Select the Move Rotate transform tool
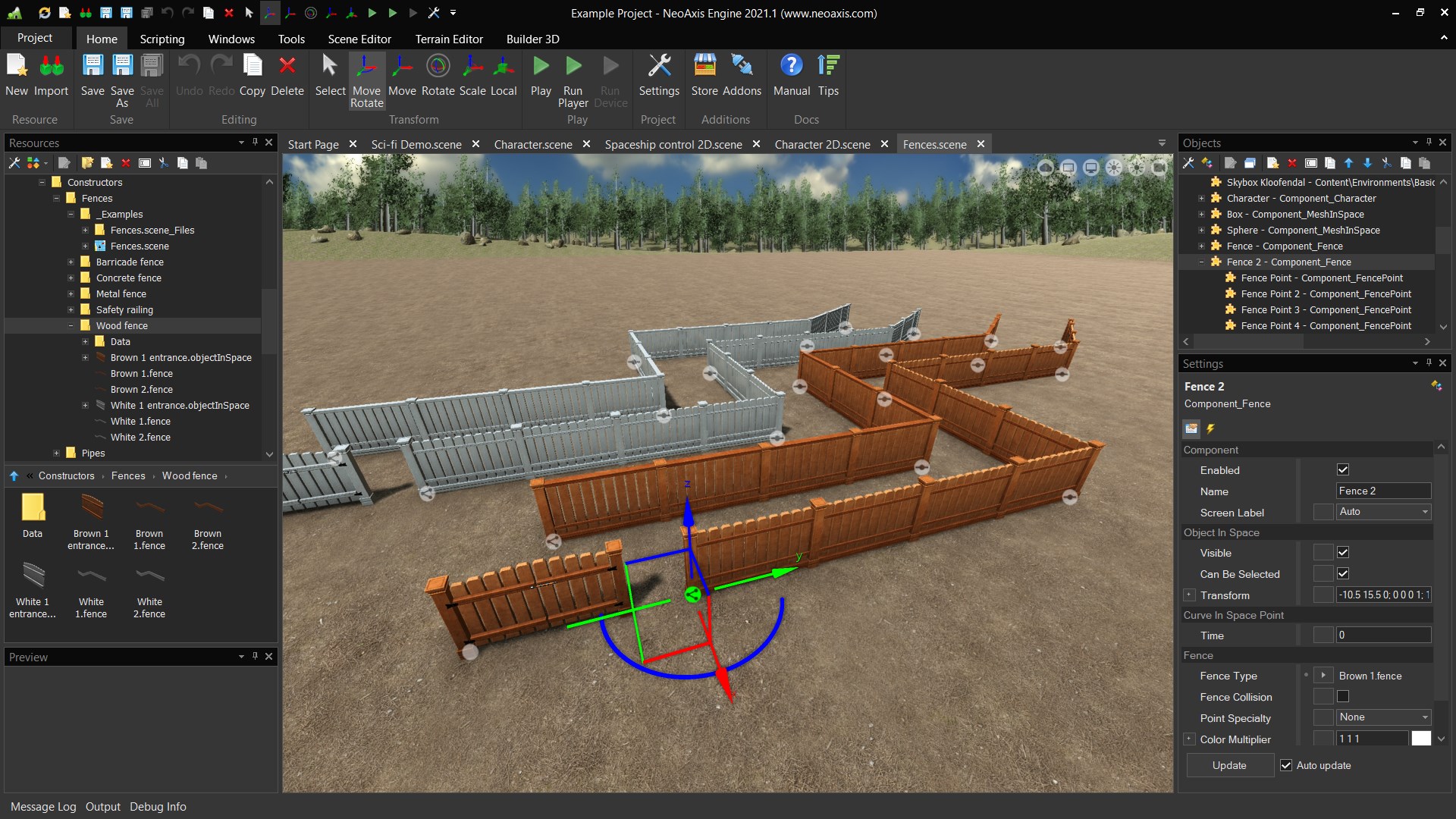The image size is (1456, 819). 366,67
